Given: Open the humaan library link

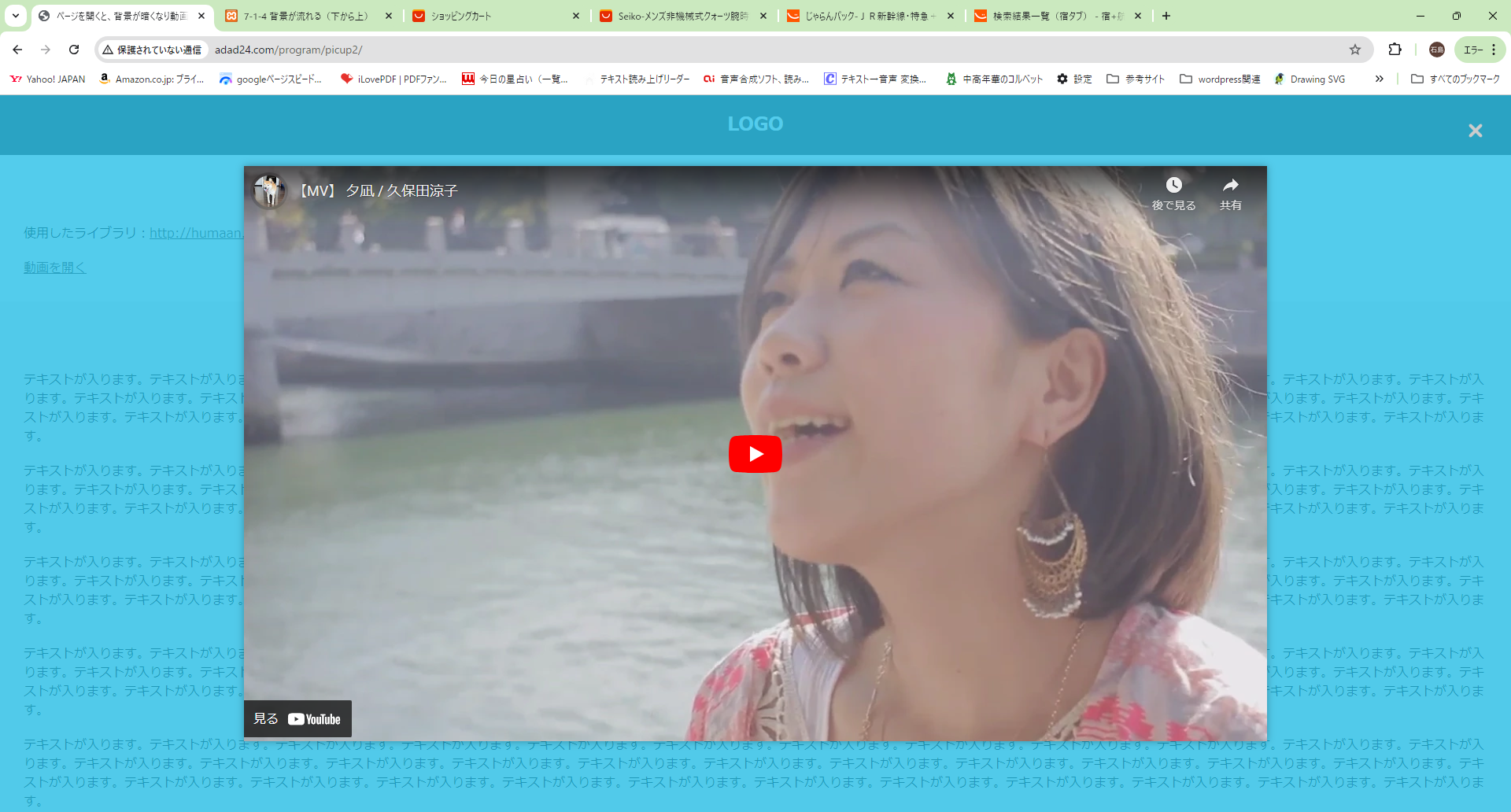Looking at the screenshot, I should (x=197, y=233).
